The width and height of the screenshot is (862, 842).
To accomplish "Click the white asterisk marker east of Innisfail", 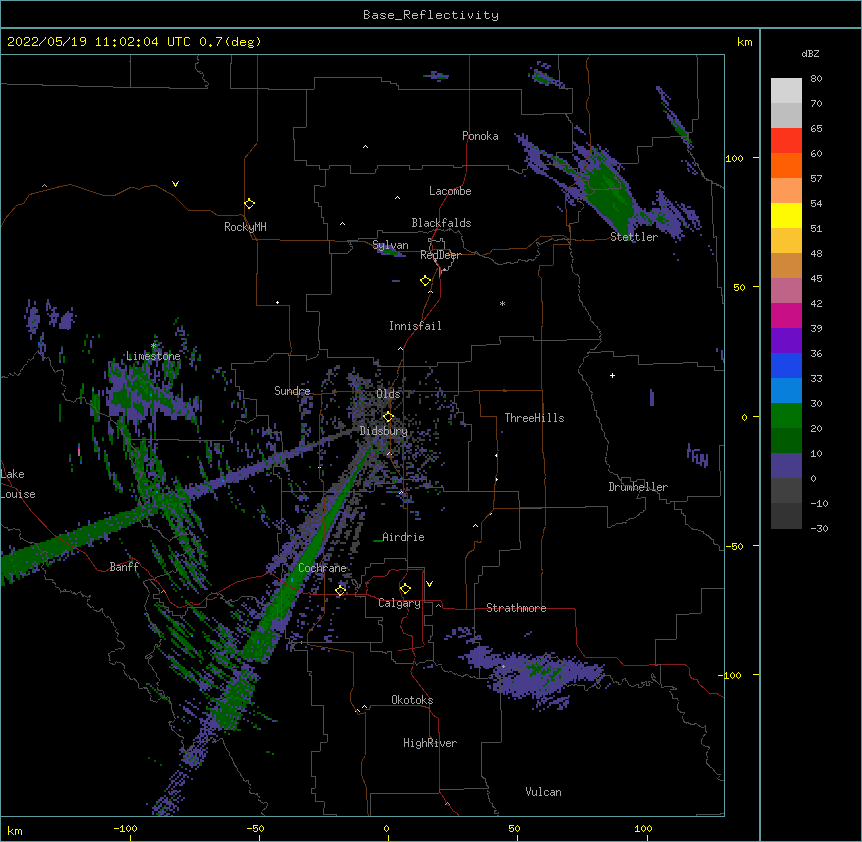I will click(502, 303).
